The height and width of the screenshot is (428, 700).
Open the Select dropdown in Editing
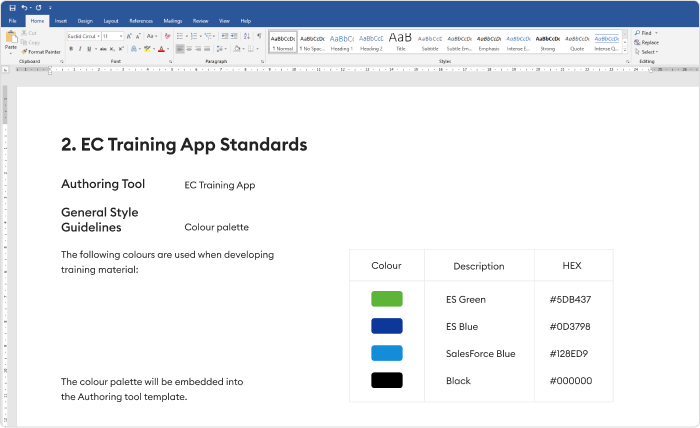646,52
